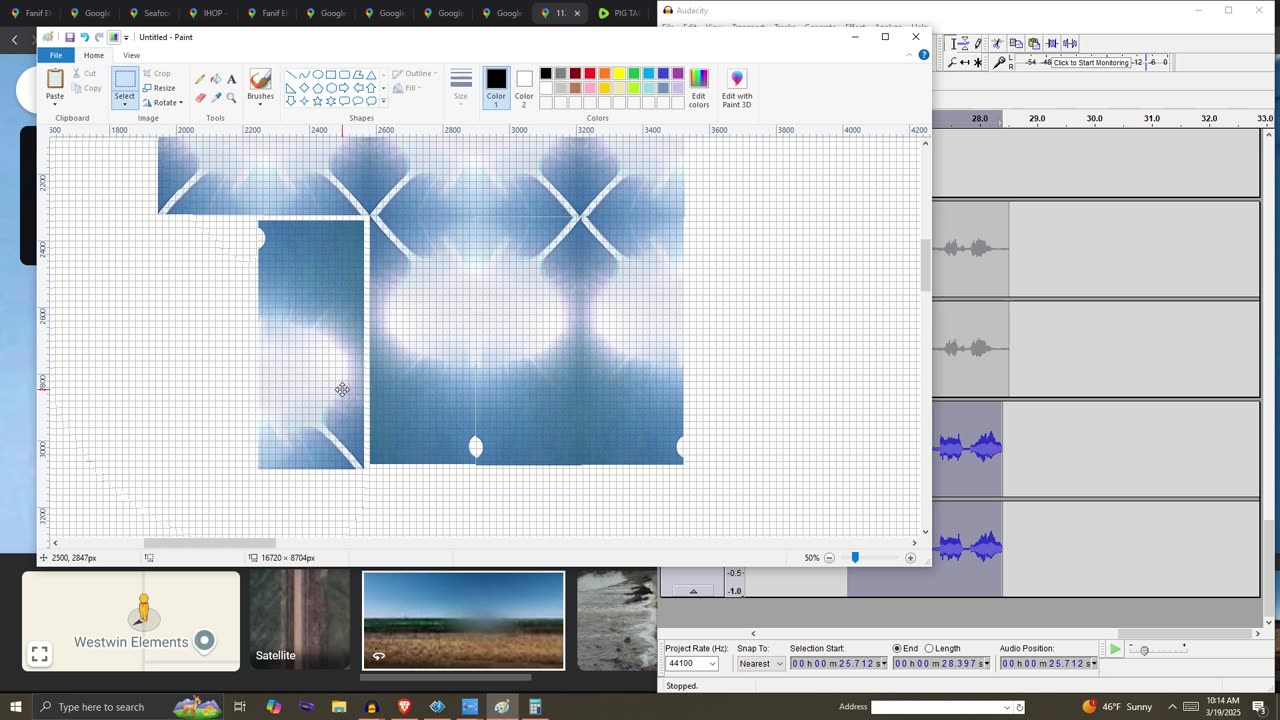
Task: Click the Westwin Elements map thumbnail
Action: (x=131, y=620)
